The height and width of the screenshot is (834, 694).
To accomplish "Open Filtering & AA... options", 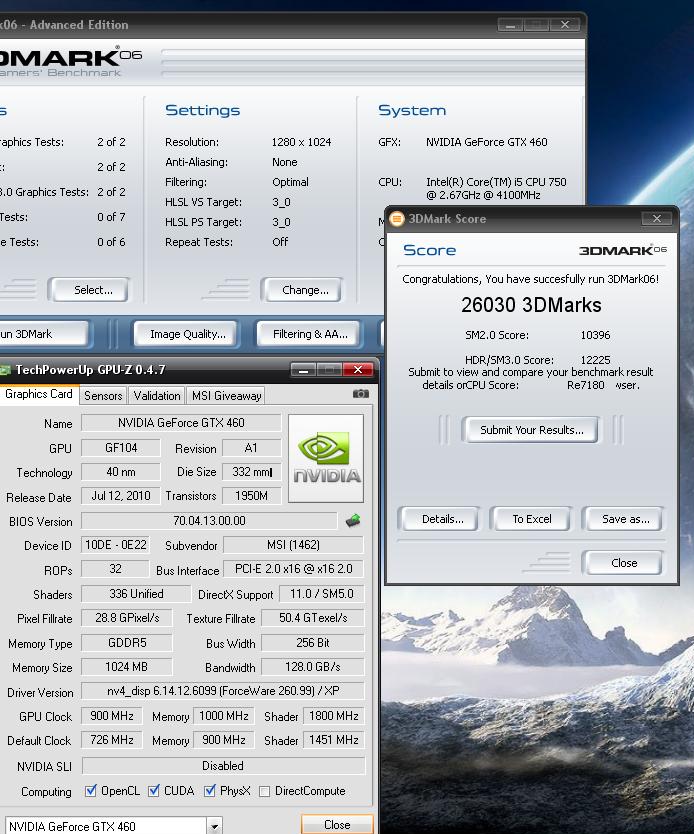I will [x=310, y=334].
